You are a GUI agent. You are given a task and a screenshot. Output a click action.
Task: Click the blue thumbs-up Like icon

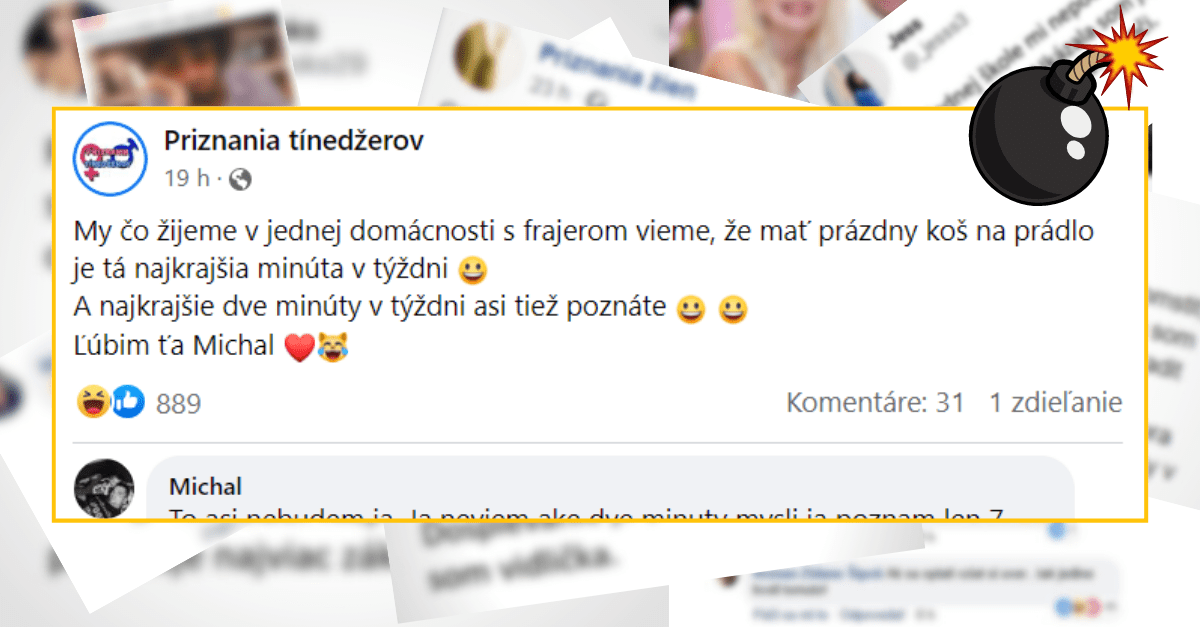coord(128,402)
